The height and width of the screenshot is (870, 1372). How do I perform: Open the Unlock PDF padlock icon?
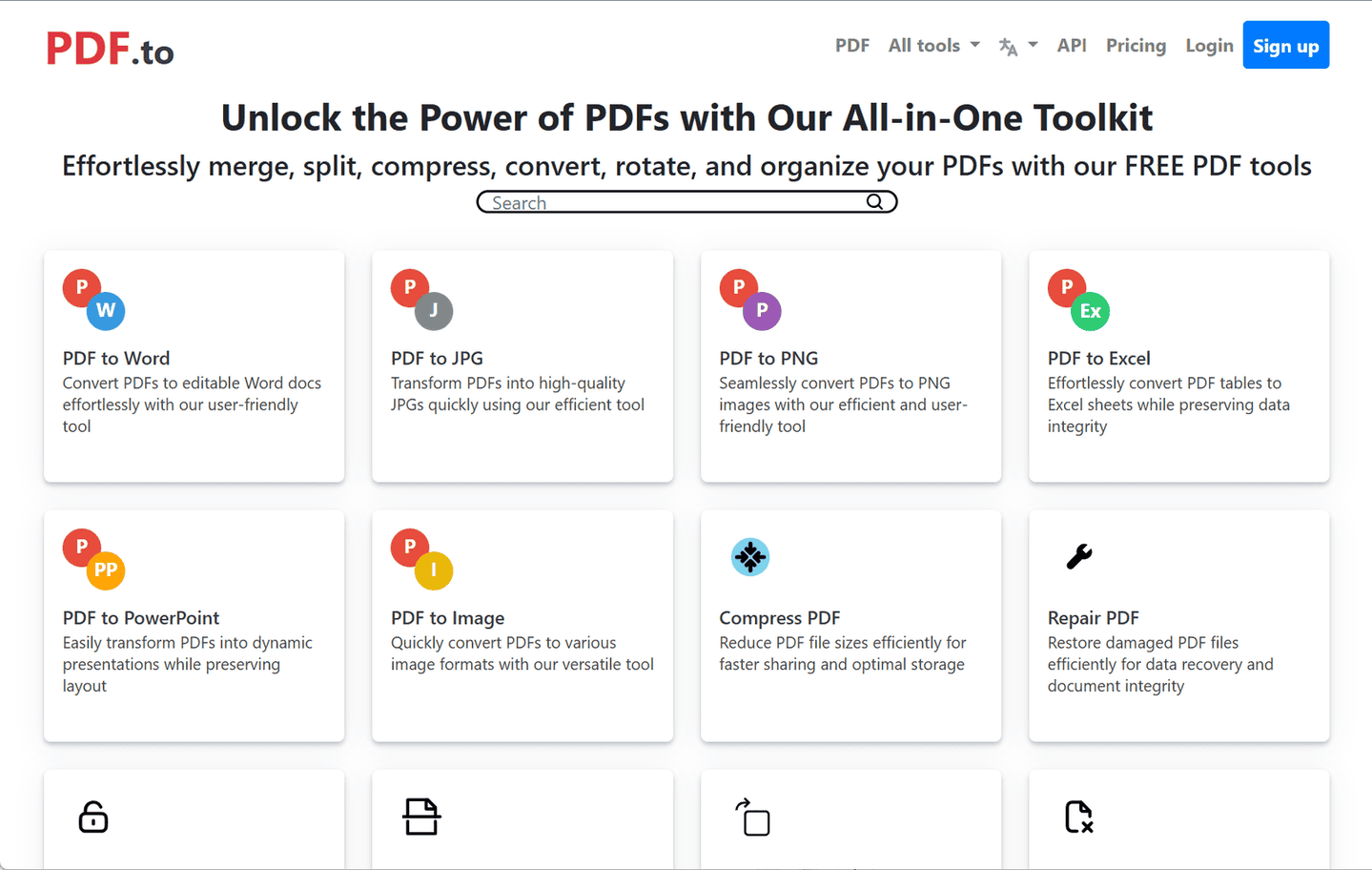pos(92,817)
